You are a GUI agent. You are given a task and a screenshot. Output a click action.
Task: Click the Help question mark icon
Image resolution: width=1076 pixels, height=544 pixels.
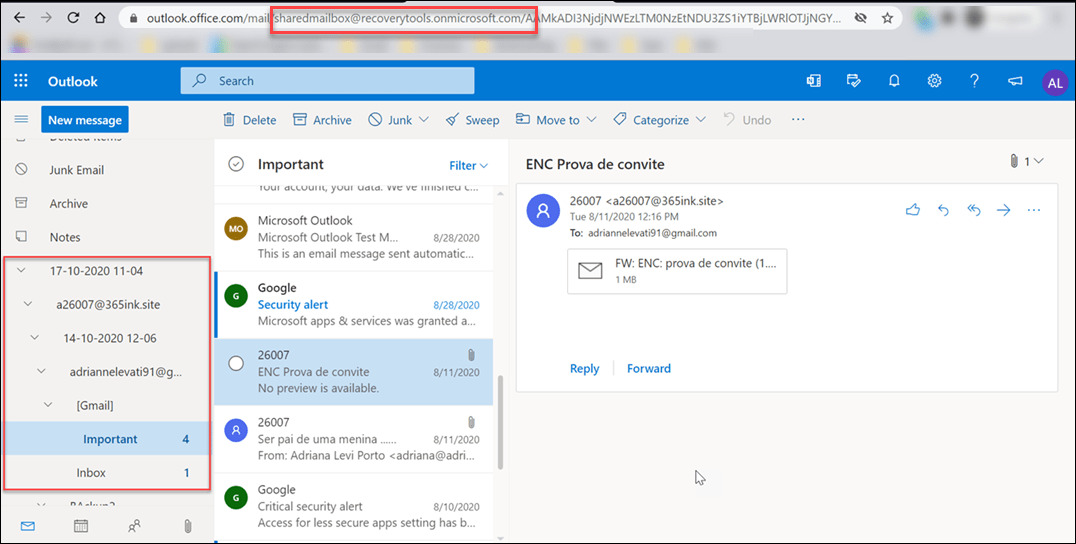[x=974, y=81]
